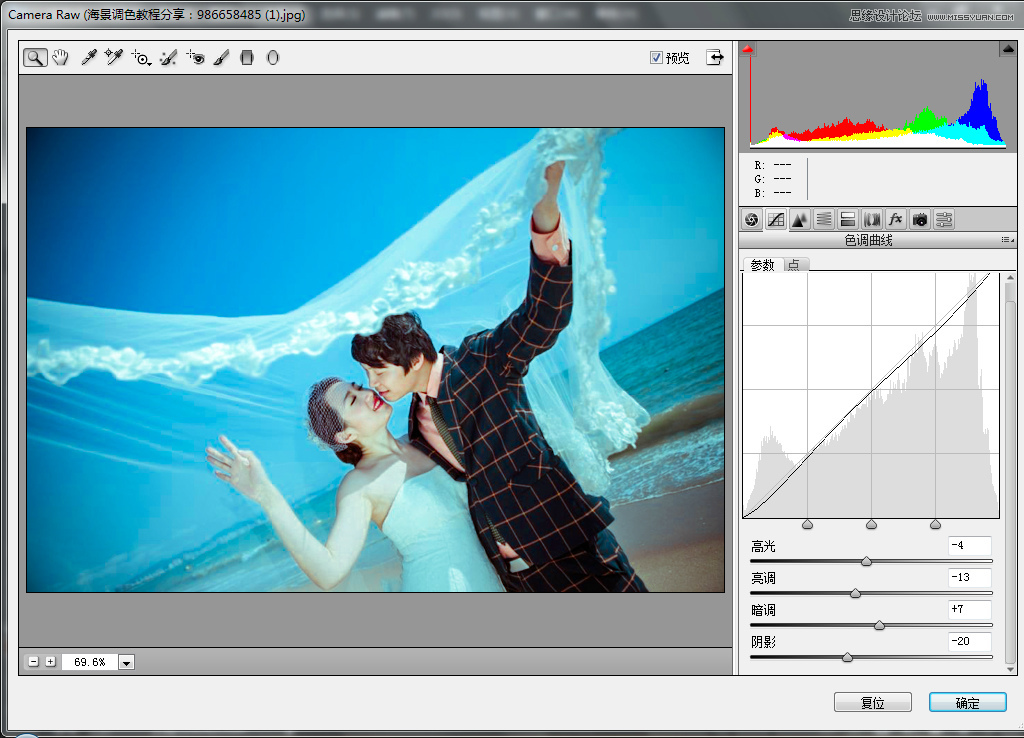Toggle shadow clipping warning in histogram
This screenshot has height=738, width=1024.
point(748,49)
